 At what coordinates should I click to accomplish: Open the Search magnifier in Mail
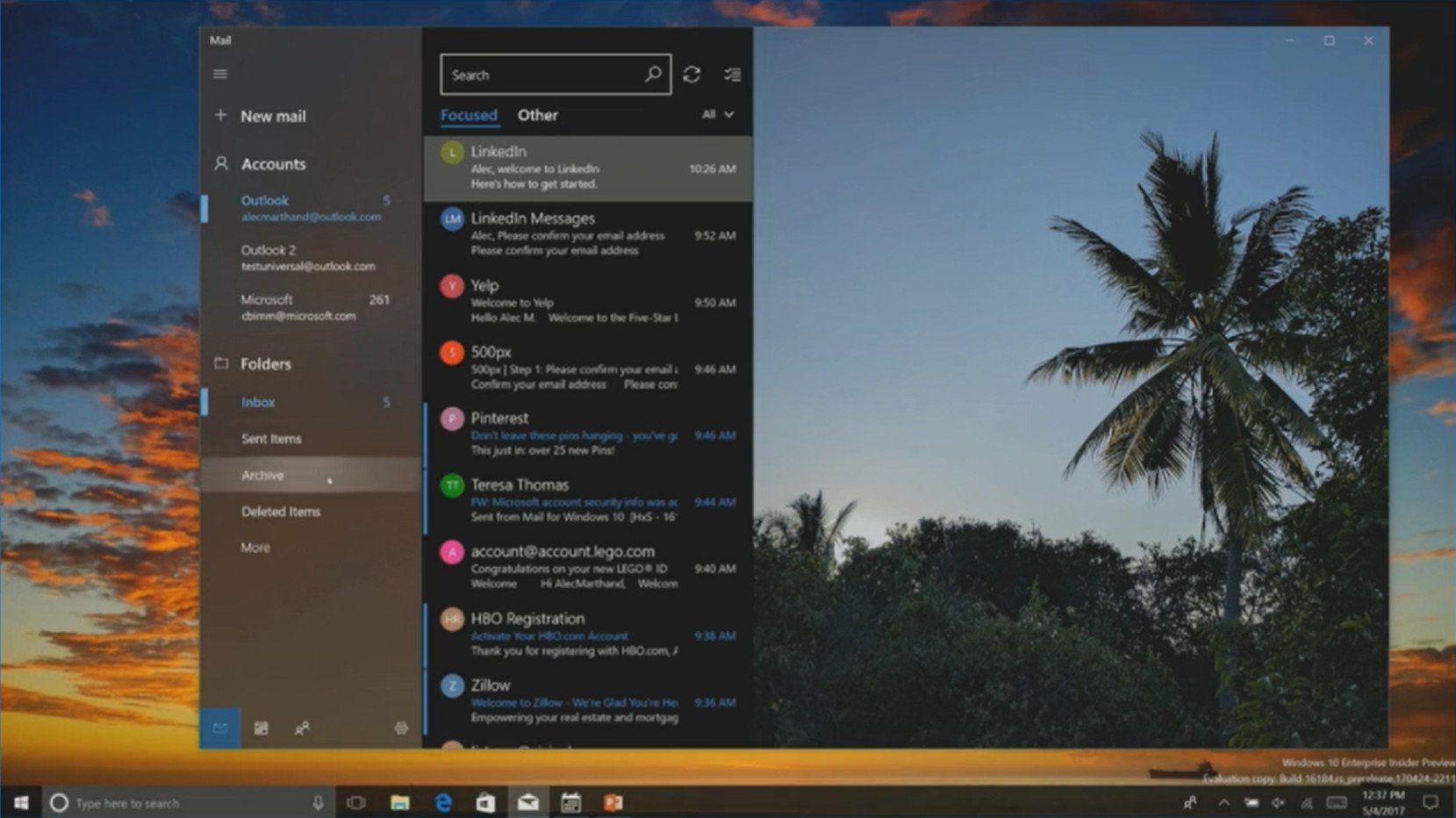coord(653,74)
